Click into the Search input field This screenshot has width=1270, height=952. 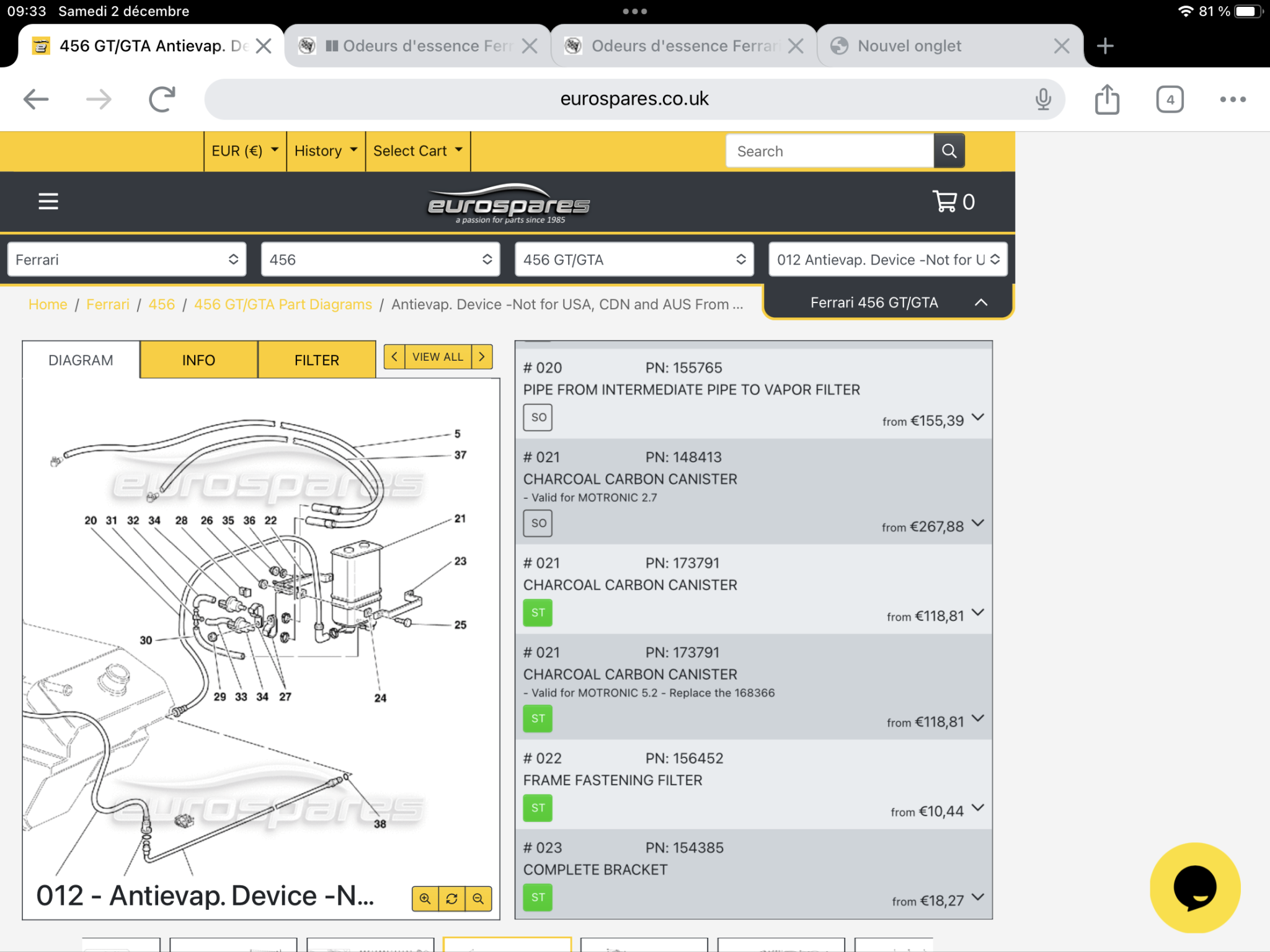(x=829, y=151)
